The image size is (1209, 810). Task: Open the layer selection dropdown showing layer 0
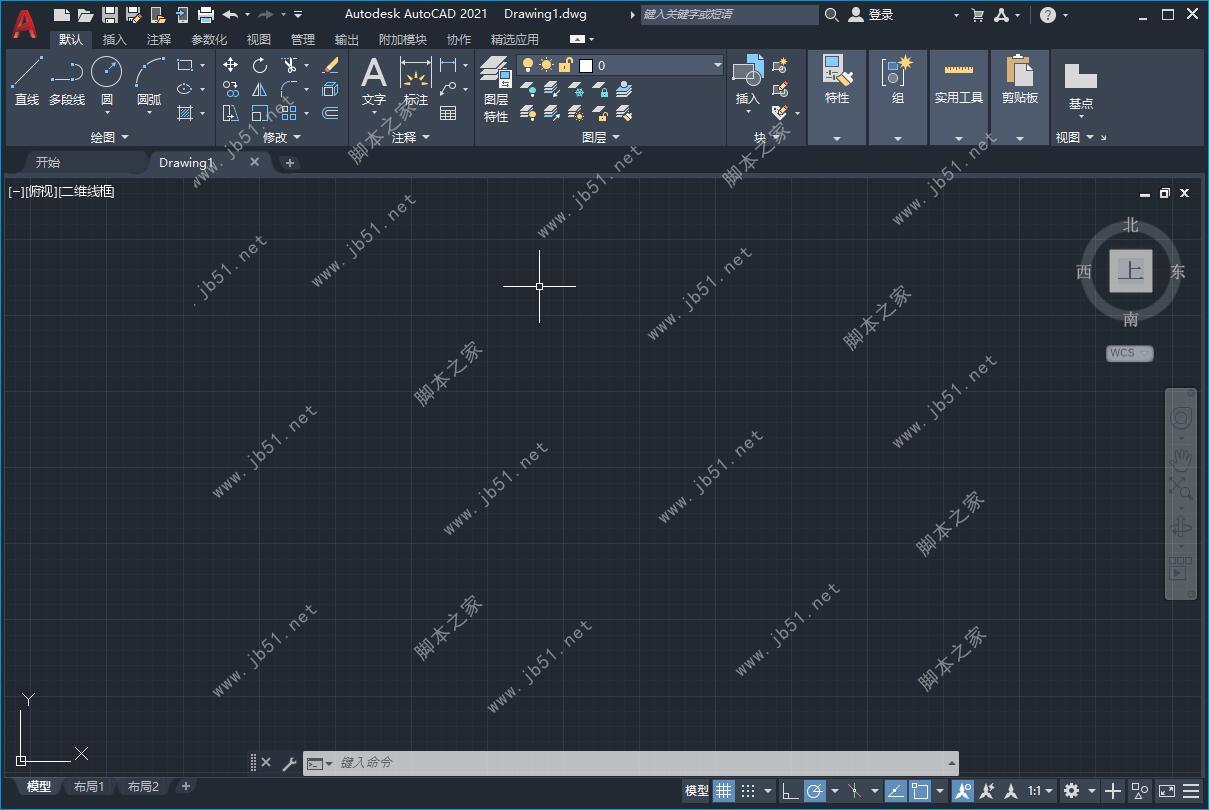pos(716,64)
